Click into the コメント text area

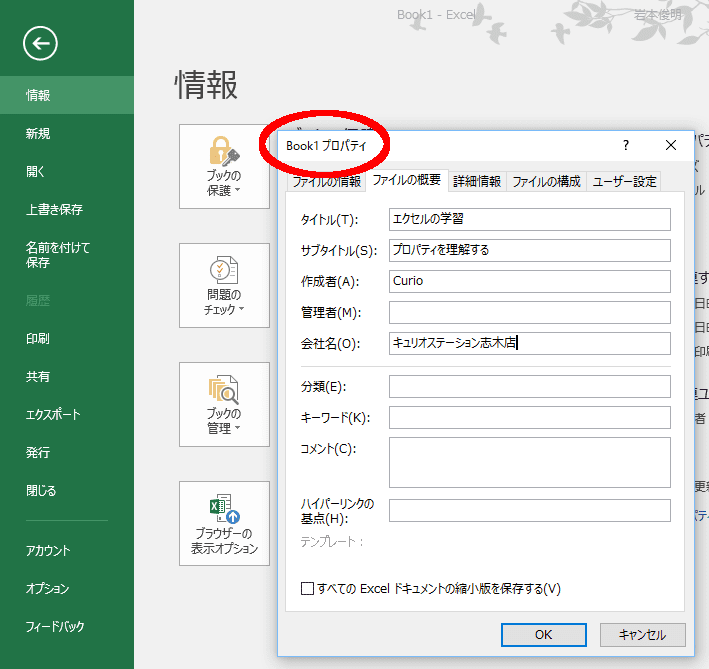point(529,462)
